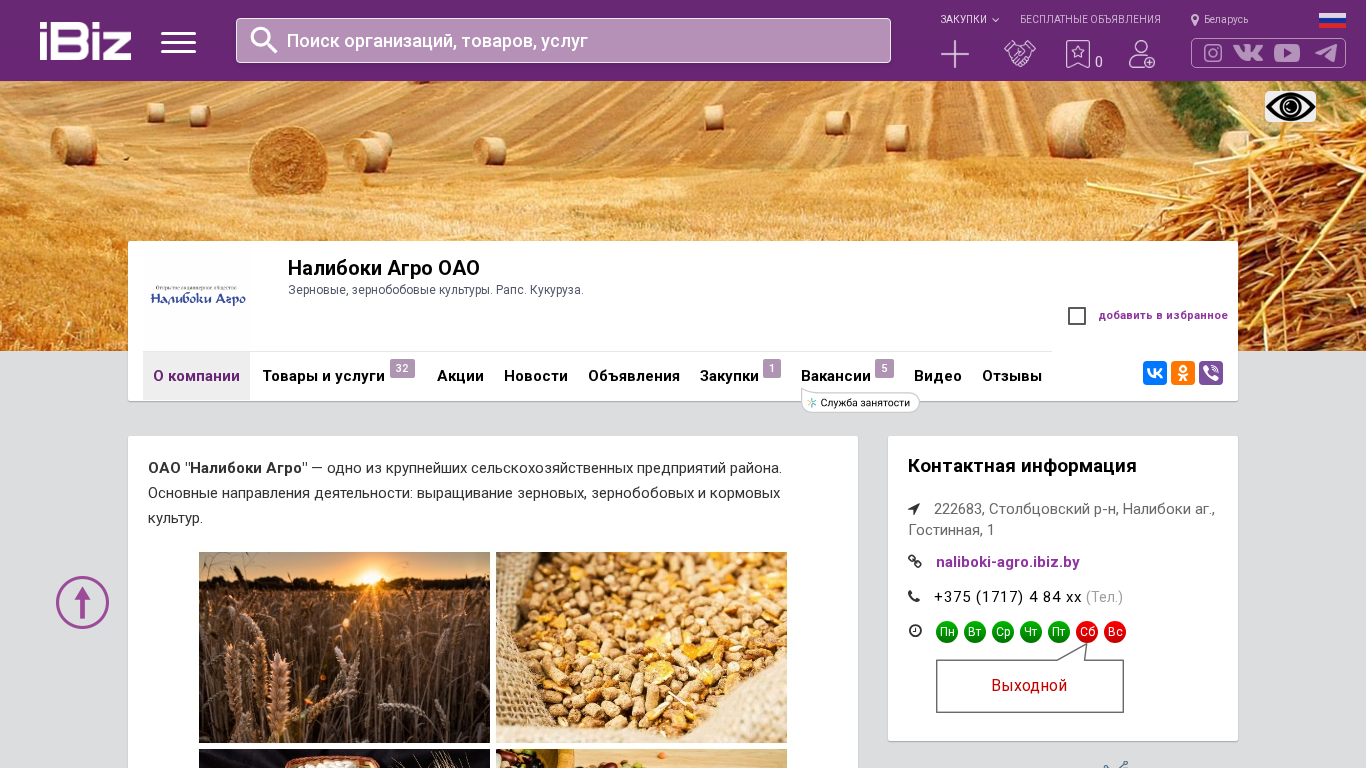This screenshot has width=1366, height=768.
Task: Open the wheat field sunset photo
Action: pos(344,647)
